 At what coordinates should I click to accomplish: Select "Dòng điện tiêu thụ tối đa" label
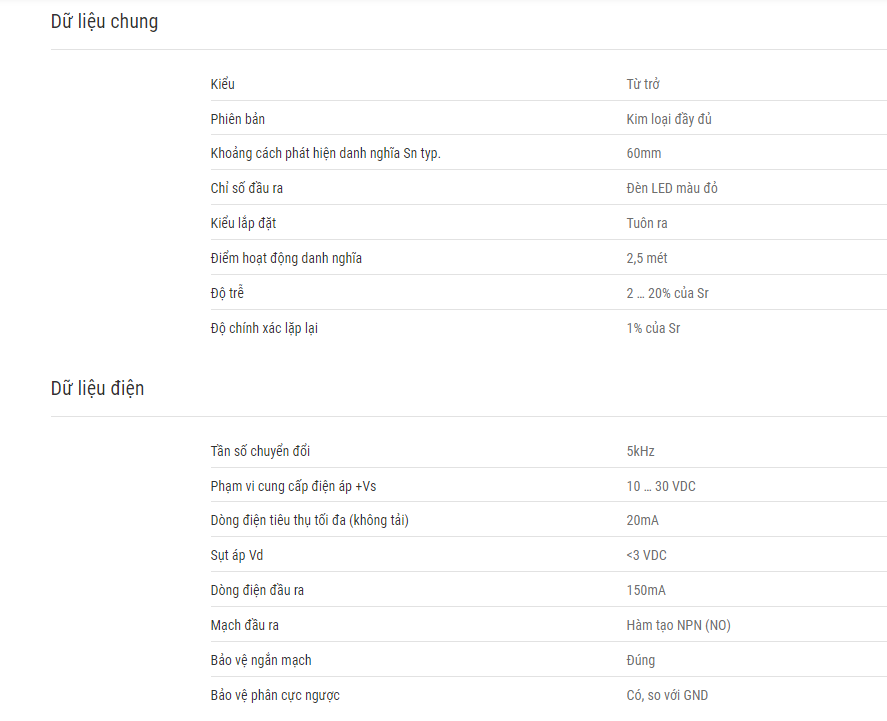278,520
